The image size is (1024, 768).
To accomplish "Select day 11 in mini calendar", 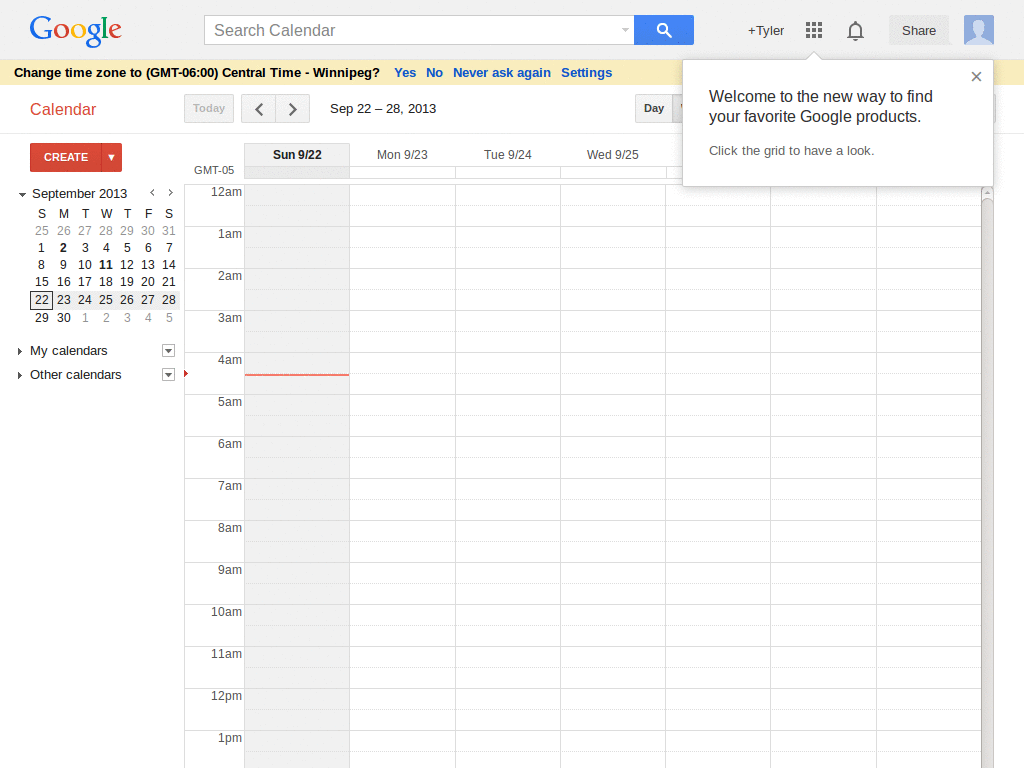I will tap(106, 264).
